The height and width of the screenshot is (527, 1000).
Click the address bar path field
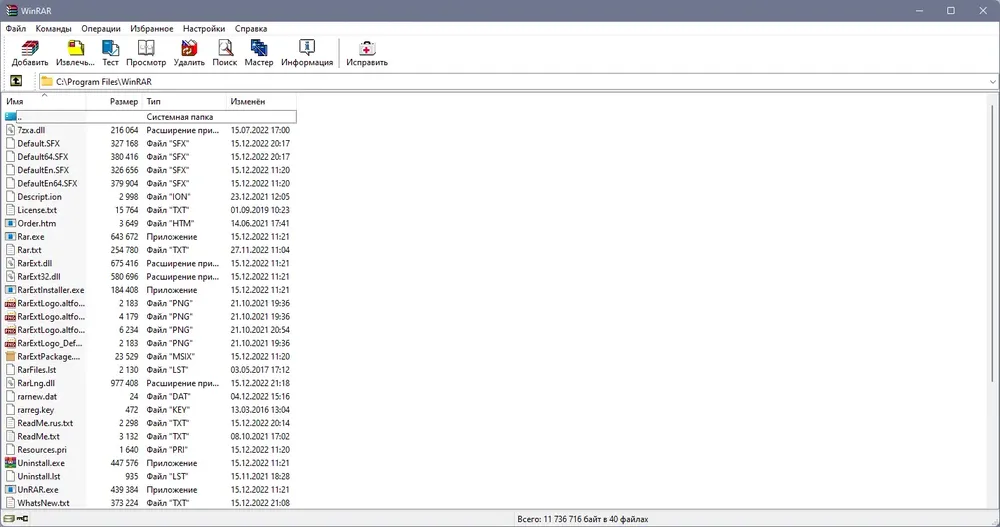coord(500,81)
